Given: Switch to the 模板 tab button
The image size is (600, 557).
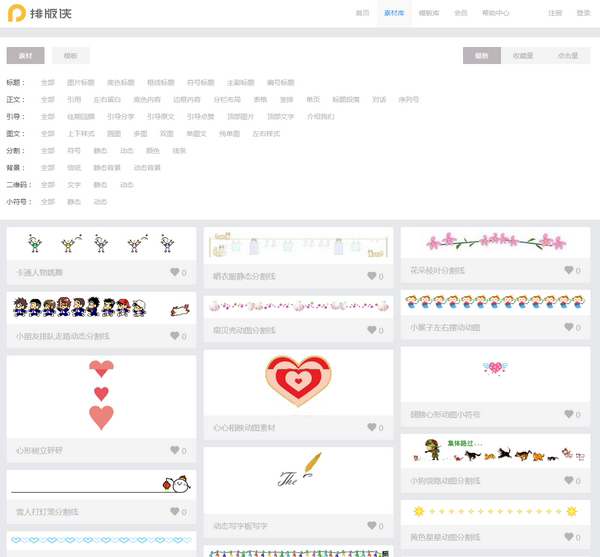Looking at the screenshot, I should 70,55.
